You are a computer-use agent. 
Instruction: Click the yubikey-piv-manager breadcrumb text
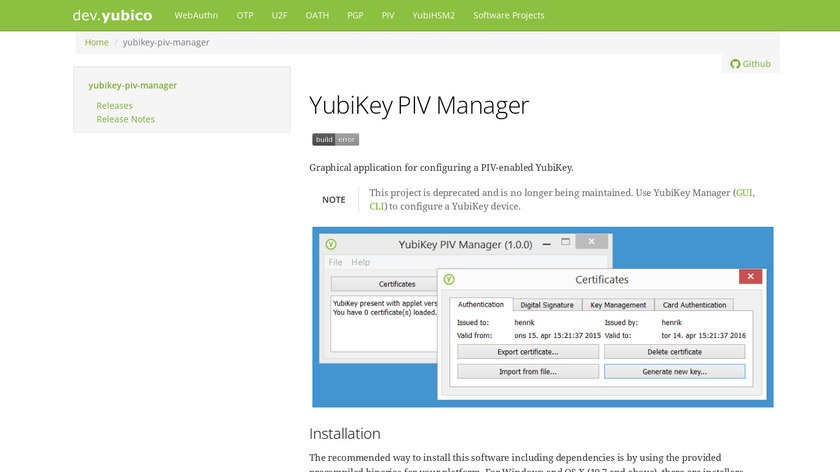click(166, 42)
